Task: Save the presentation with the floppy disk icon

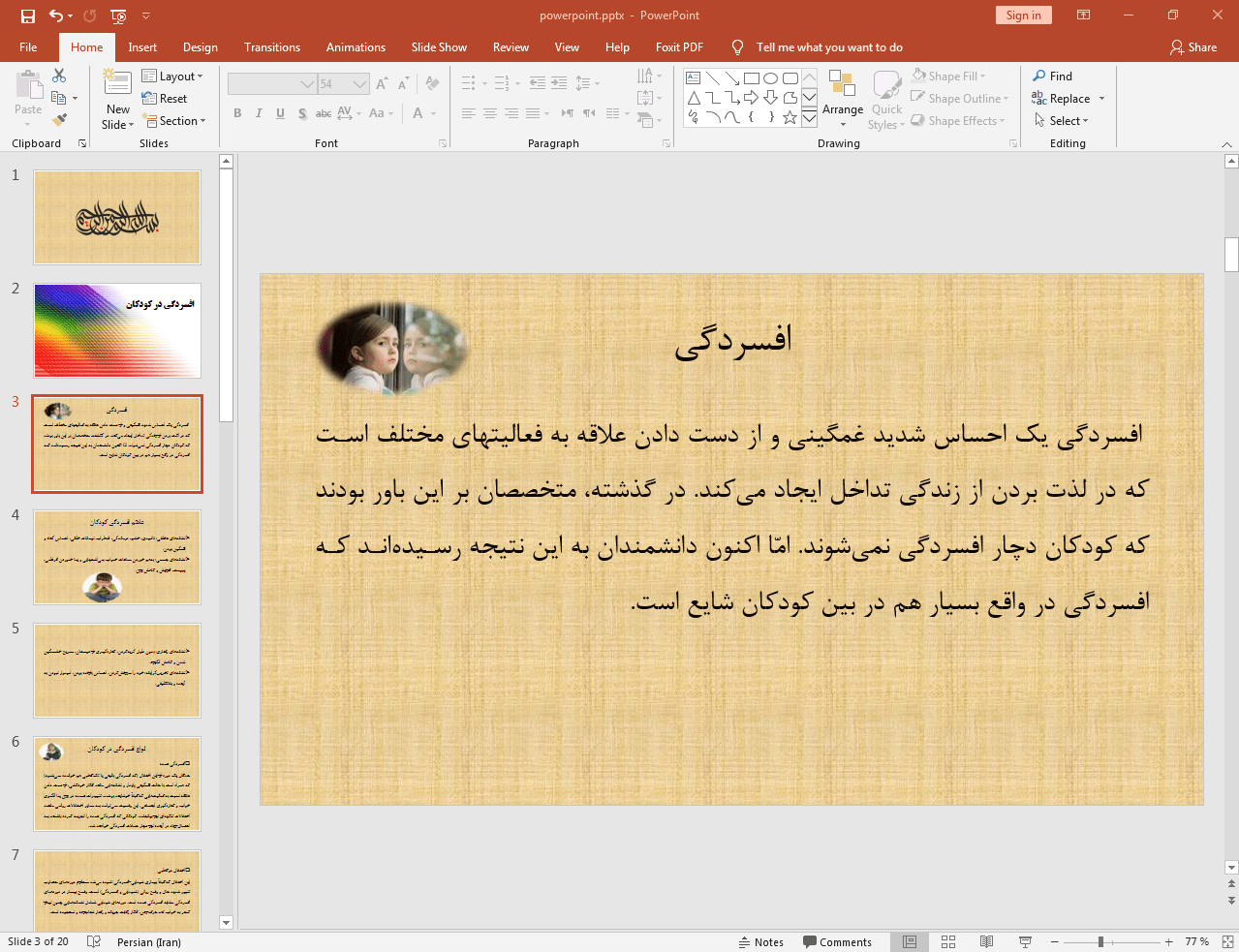Action: 27,15
